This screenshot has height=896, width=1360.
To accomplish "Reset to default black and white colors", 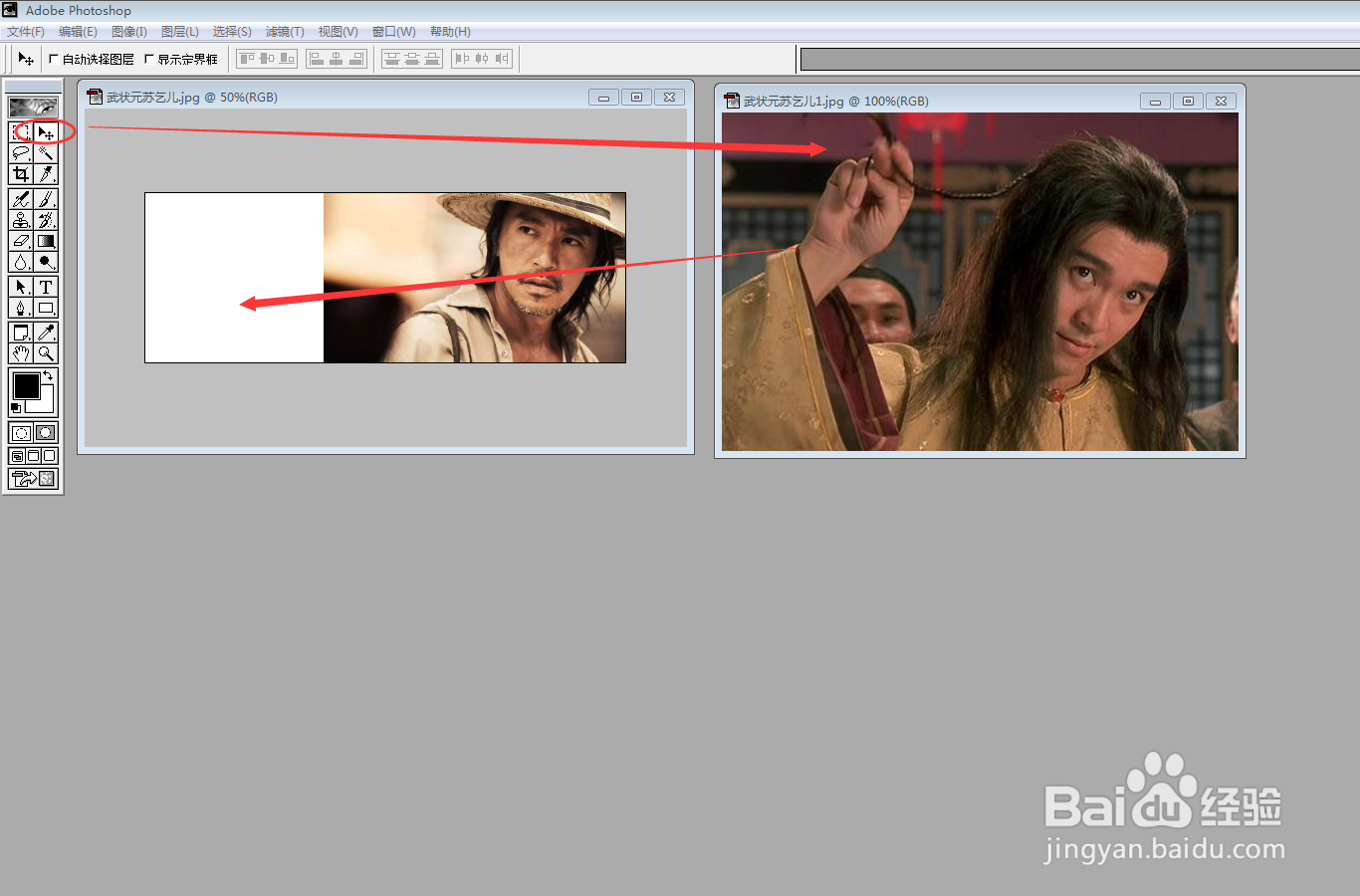I will click(x=15, y=408).
